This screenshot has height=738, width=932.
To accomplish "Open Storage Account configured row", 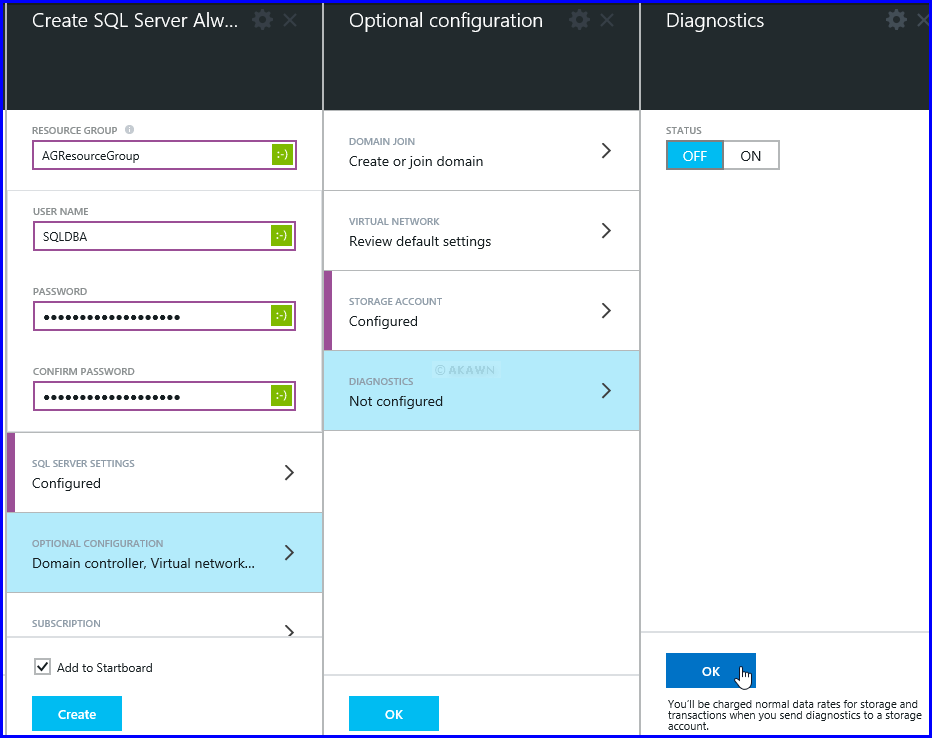I will pos(481,311).
